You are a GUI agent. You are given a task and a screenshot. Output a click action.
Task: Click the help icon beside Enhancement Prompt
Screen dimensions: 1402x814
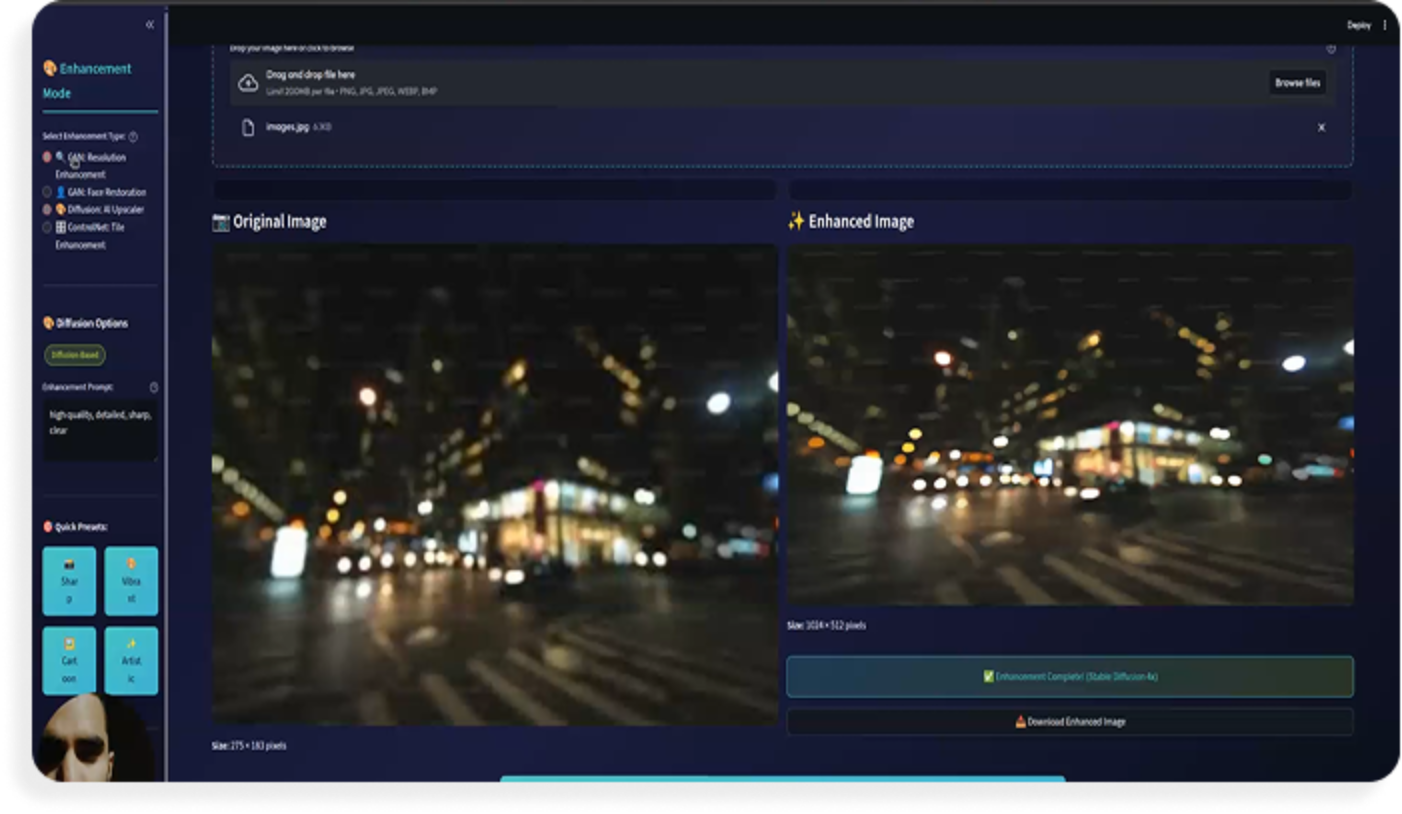[154, 387]
